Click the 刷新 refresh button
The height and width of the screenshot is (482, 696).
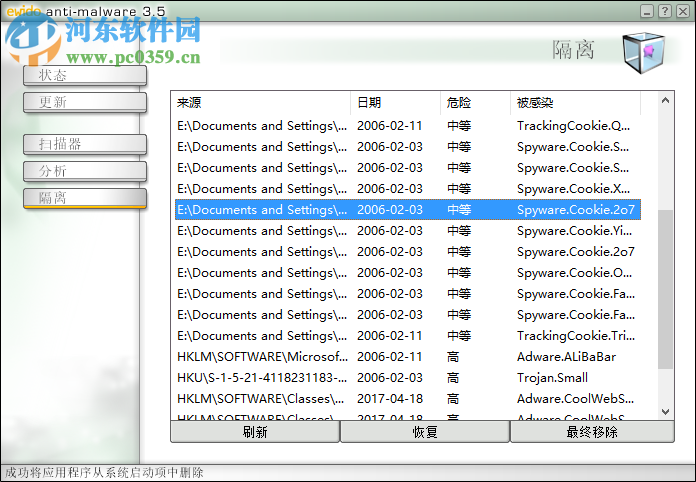pos(255,432)
